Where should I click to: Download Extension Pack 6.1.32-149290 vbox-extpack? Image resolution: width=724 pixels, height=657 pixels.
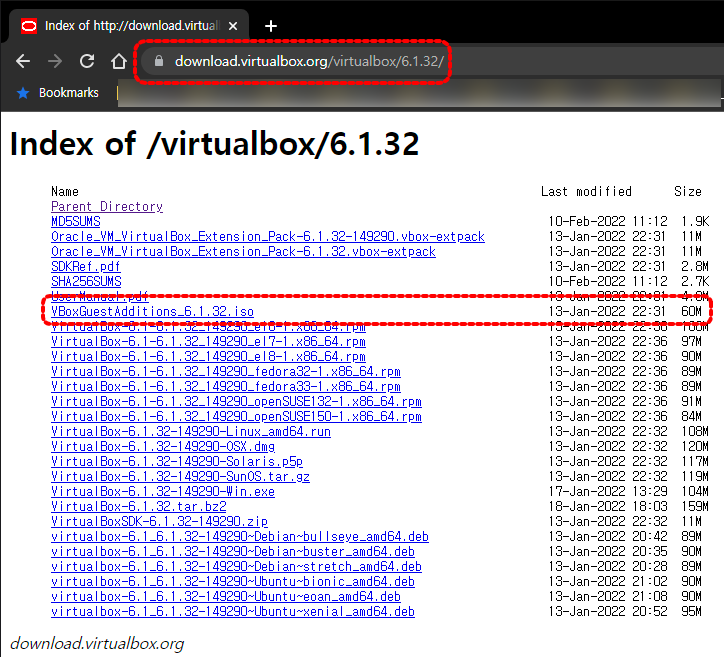[x=268, y=236]
